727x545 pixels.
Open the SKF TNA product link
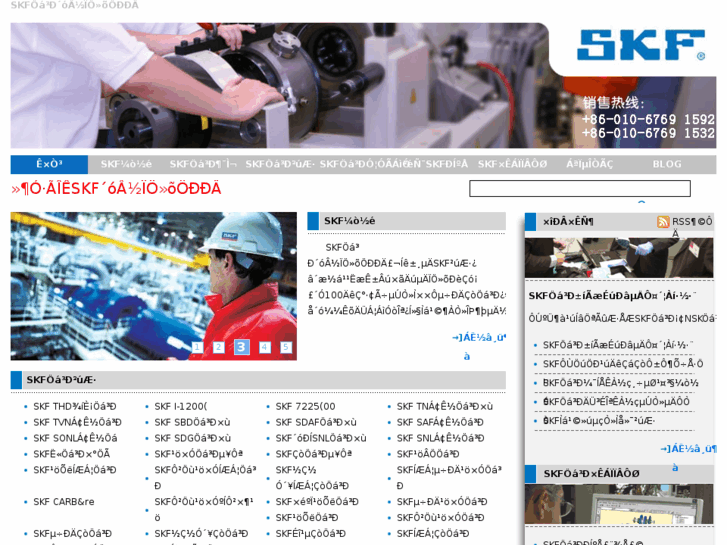(x=445, y=407)
